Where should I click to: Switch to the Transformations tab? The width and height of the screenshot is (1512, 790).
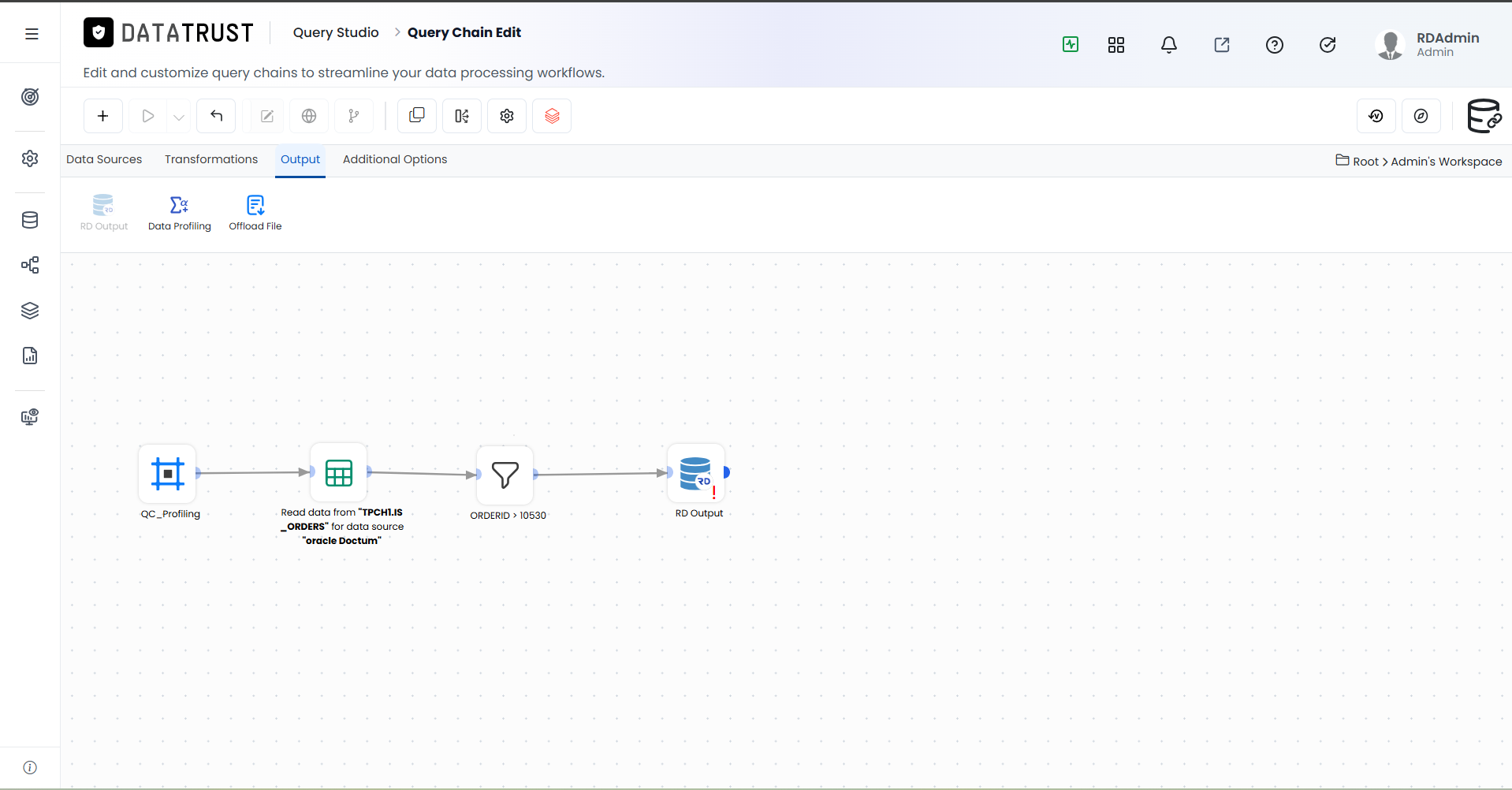[x=211, y=159]
